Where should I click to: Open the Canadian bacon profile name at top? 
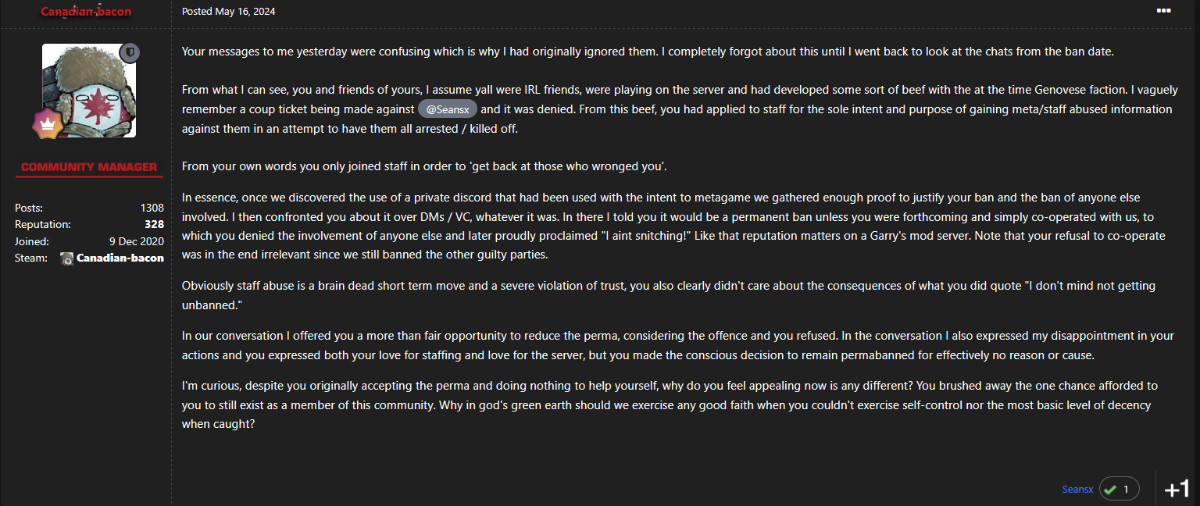[x=85, y=11]
